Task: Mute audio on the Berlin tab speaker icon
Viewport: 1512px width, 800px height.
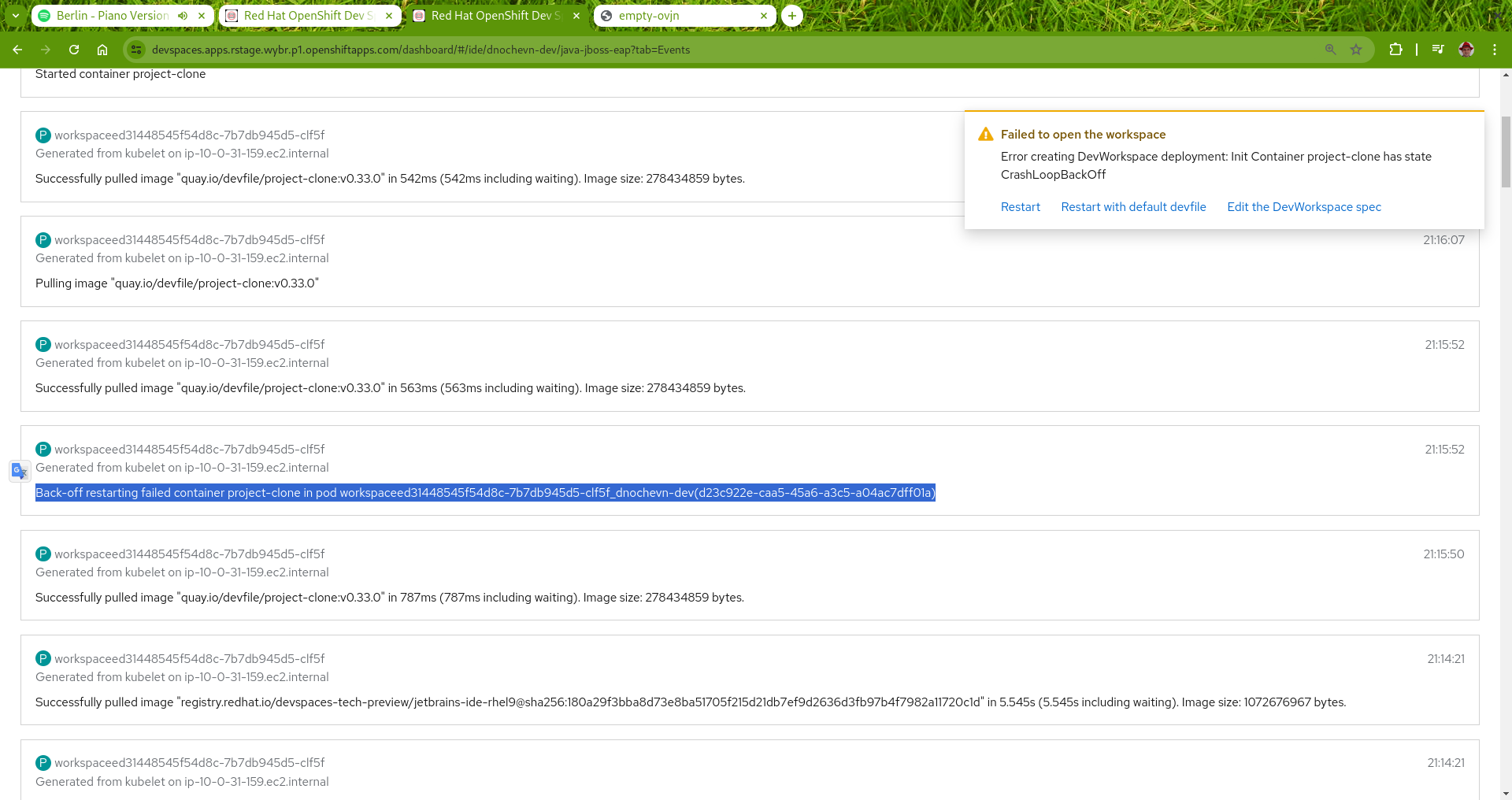Action: [183, 16]
